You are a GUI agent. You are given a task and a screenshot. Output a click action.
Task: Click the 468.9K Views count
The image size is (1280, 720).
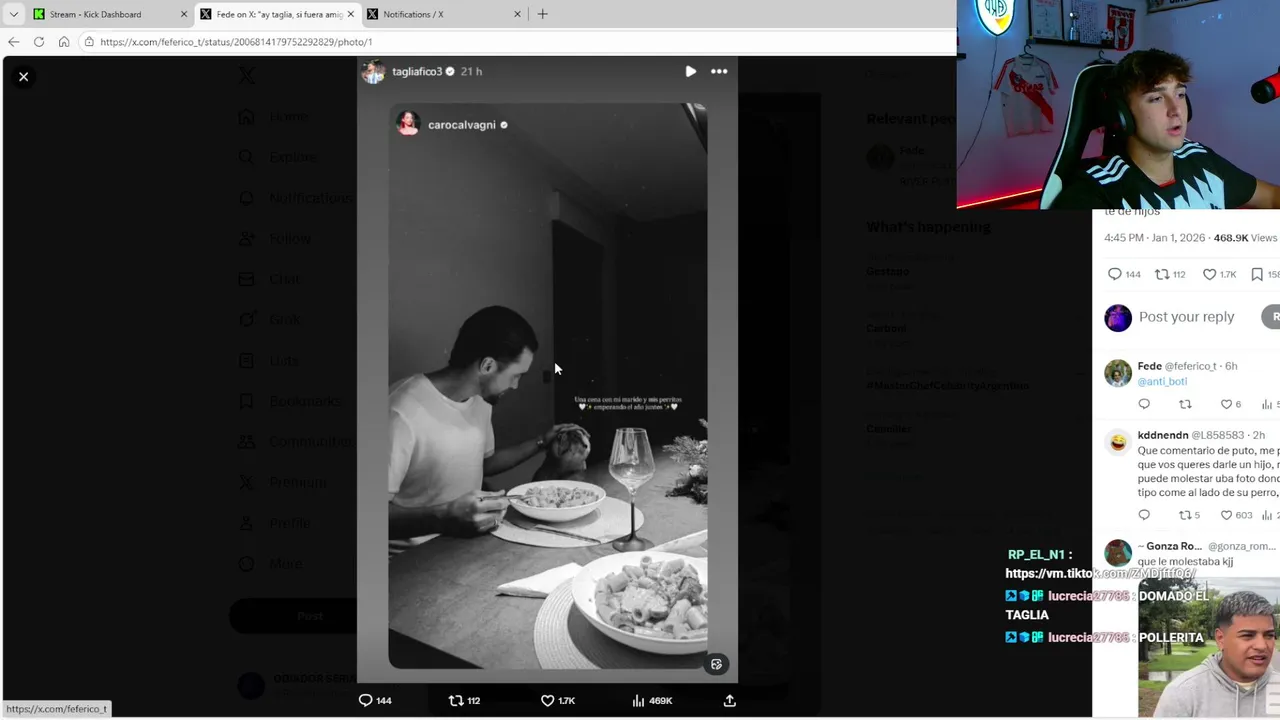[1245, 238]
